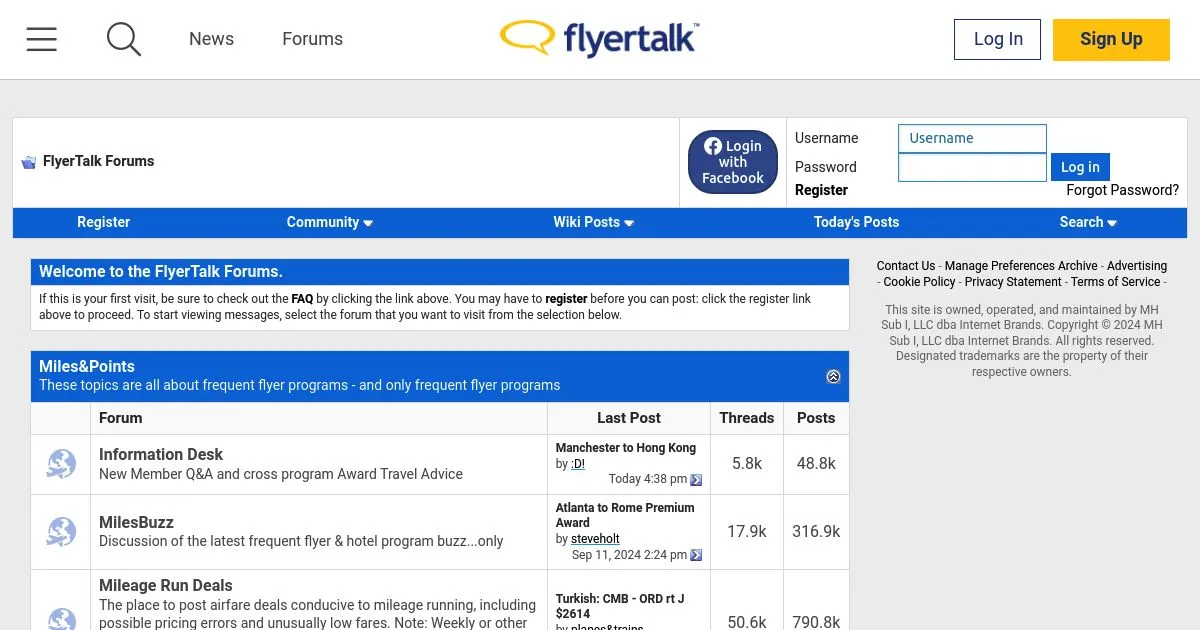Image resolution: width=1200 pixels, height=630 pixels.
Task: Click the Advertising link
Action: (x=1137, y=266)
